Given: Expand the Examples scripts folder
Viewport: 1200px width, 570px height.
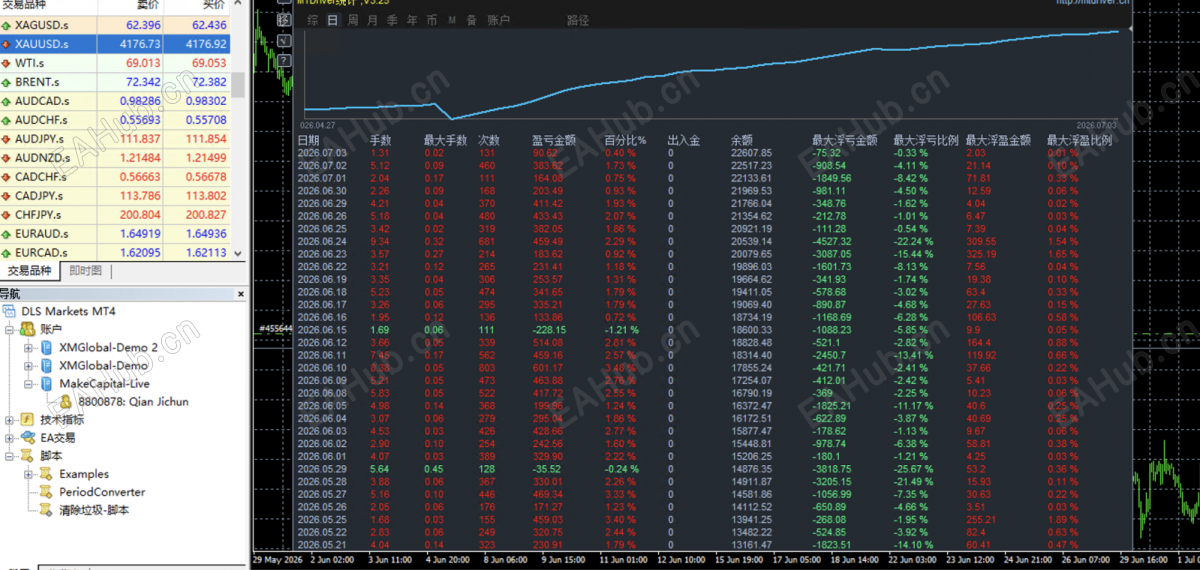Looking at the screenshot, I should (28, 474).
